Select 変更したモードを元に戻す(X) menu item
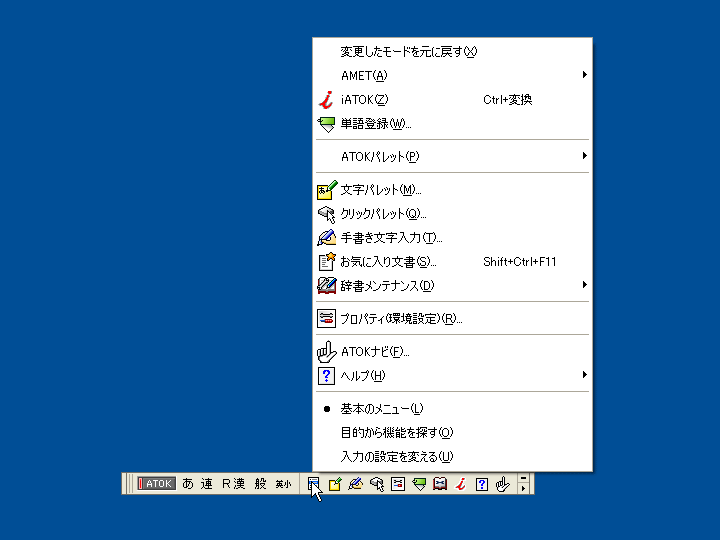This screenshot has width=720, height=540. click(x=452, y=51)
